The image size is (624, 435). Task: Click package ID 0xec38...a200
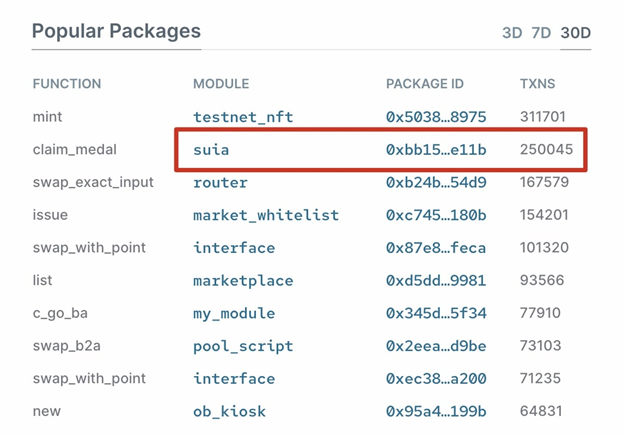(436, 378)
